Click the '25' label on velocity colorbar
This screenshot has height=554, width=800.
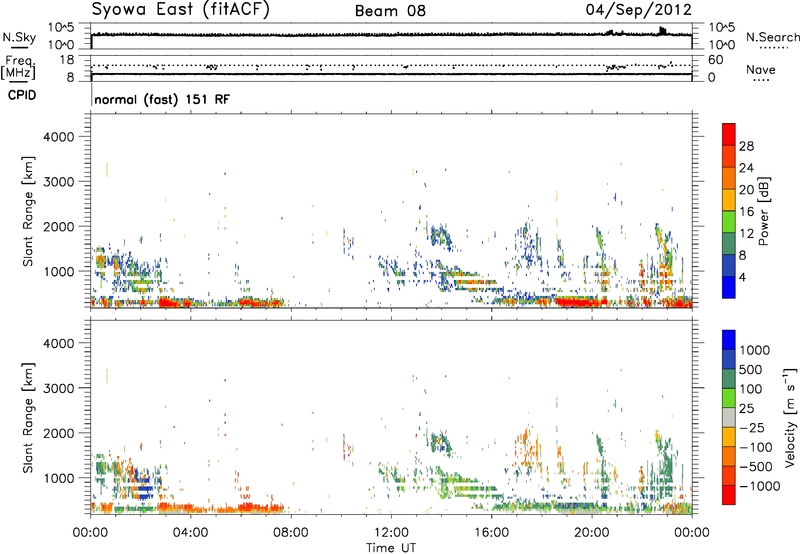746,409
